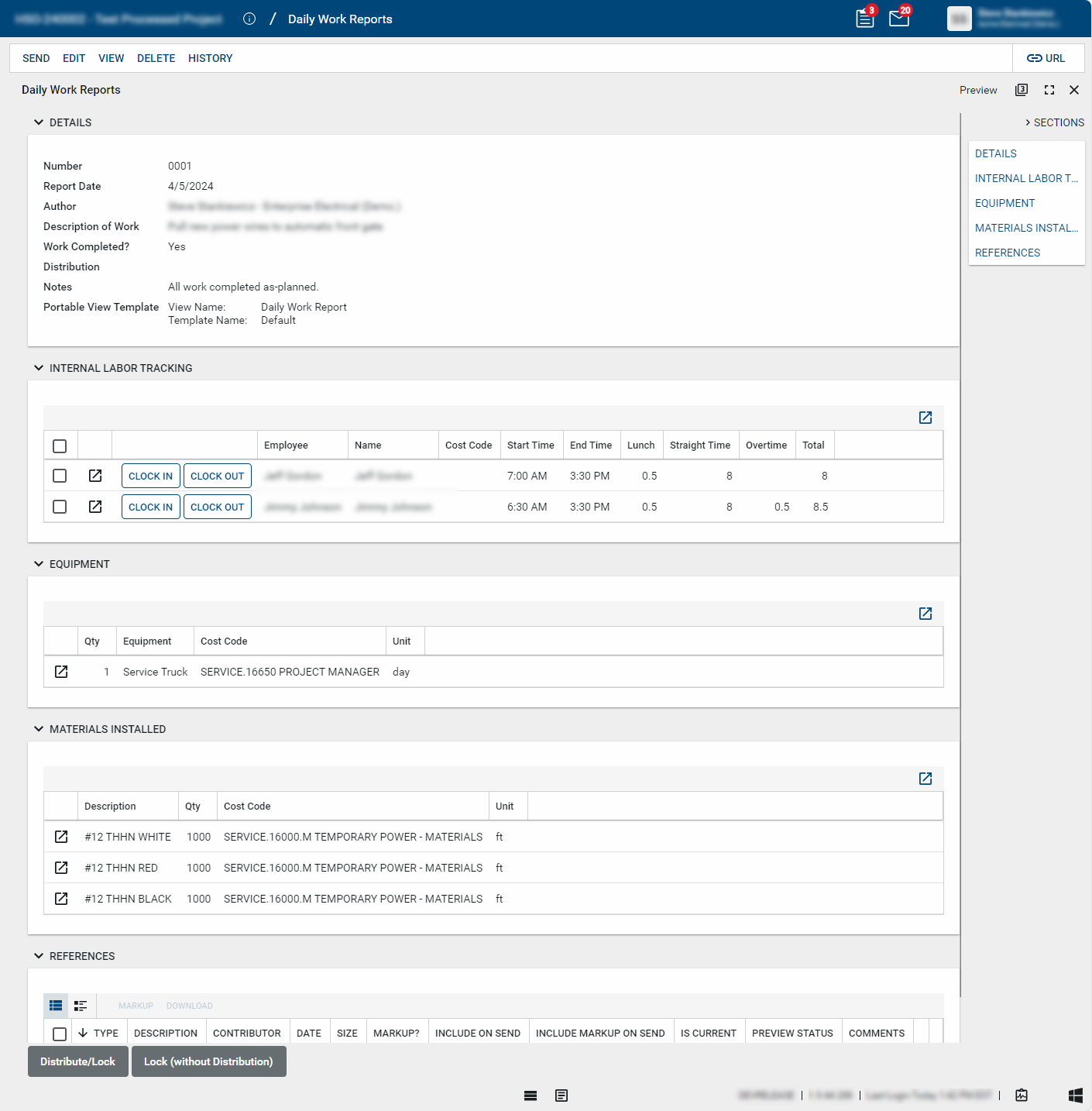Click the project info icon in header
The height and width of the screenshot is (1111, 1092).
[x=249, y=19]
